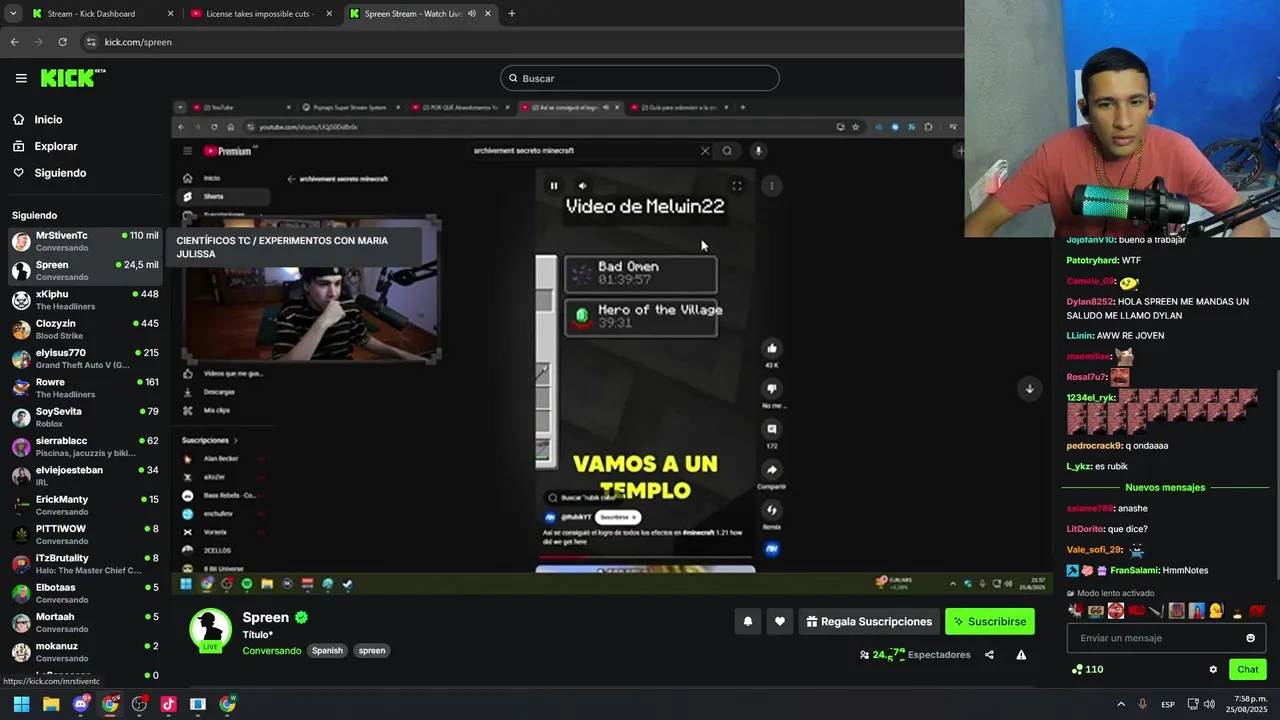Open Siguiendo in the sidebar
This screenshot has width=1280, height=720.
click(59, 173)
